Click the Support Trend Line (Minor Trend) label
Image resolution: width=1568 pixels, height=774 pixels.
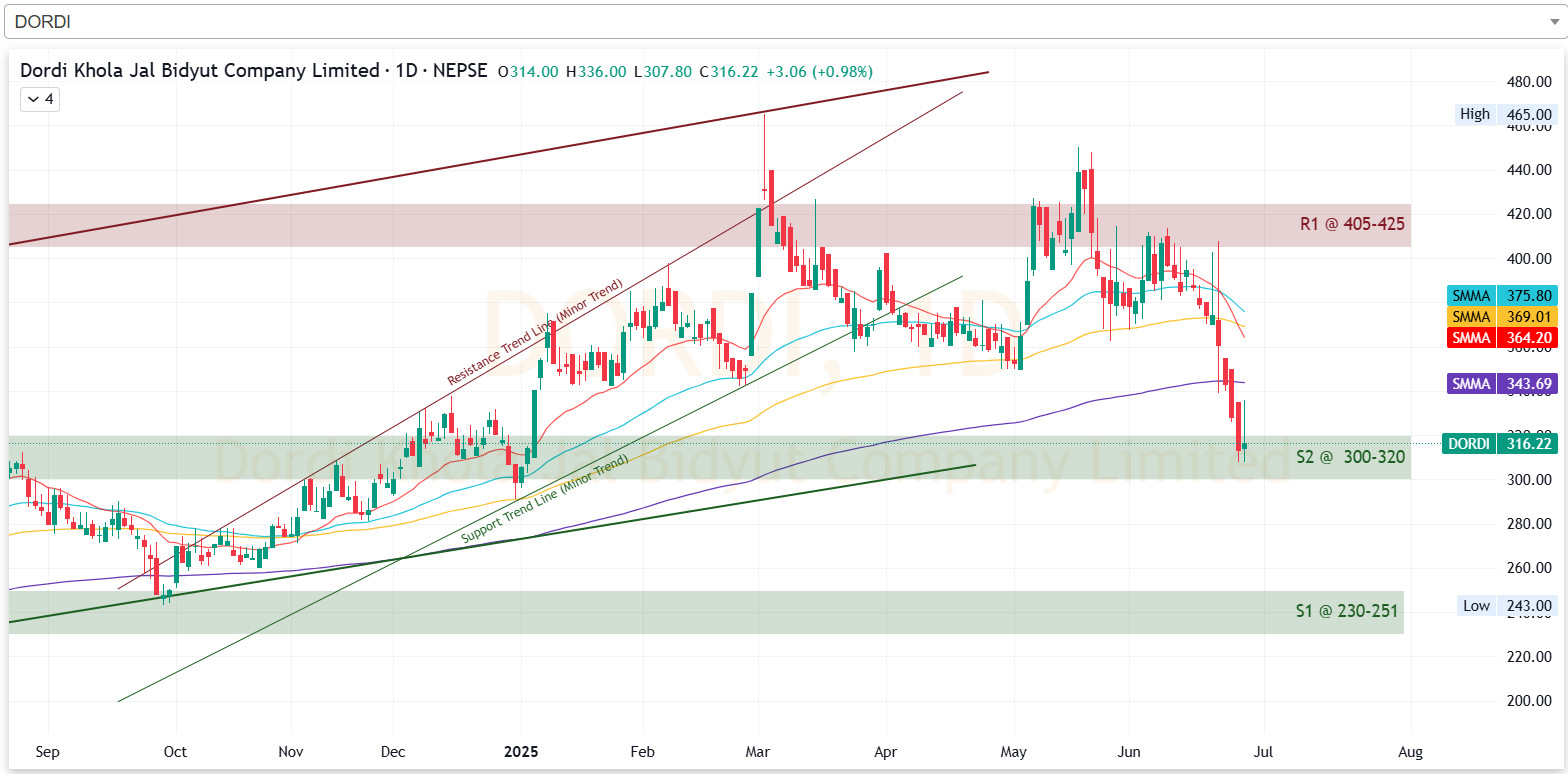[545, 499]
